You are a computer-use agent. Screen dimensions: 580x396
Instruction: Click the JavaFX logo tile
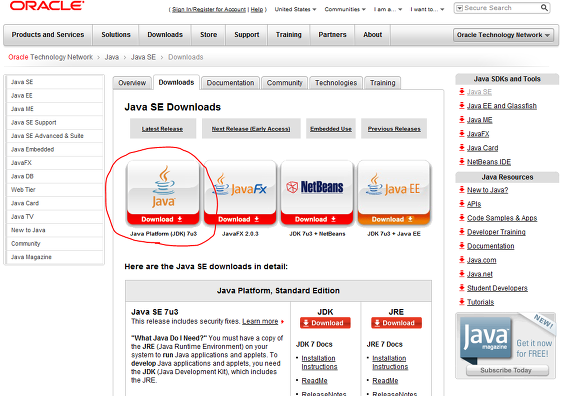[240, 187]
